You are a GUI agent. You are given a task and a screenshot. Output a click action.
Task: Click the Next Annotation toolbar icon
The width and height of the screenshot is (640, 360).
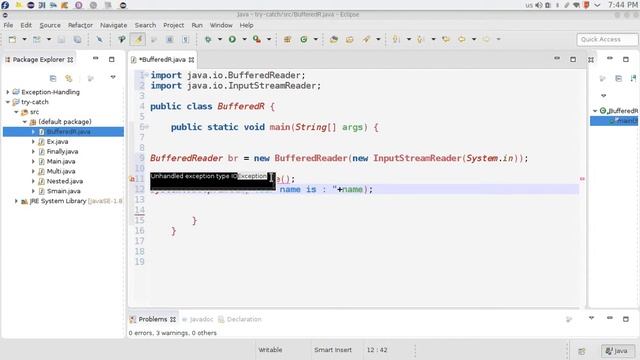[x=396, y=39]
